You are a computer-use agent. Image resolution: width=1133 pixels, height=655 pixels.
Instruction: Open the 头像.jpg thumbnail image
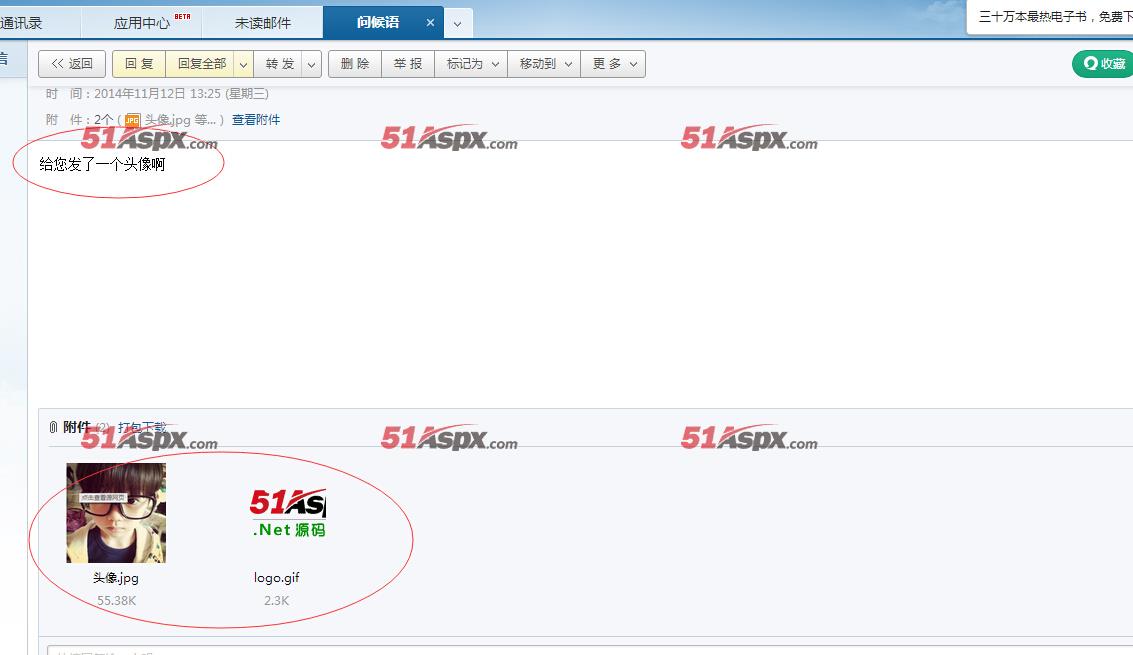click(116, 513)
